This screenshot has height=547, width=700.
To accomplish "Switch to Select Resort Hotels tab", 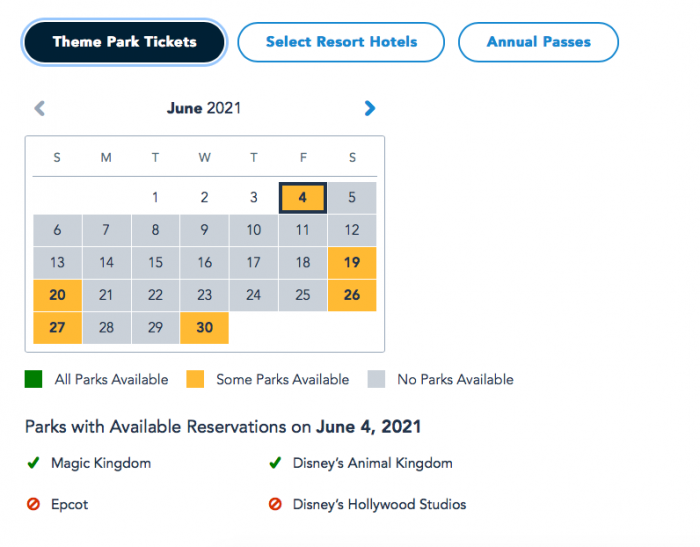I will (341, 42).
